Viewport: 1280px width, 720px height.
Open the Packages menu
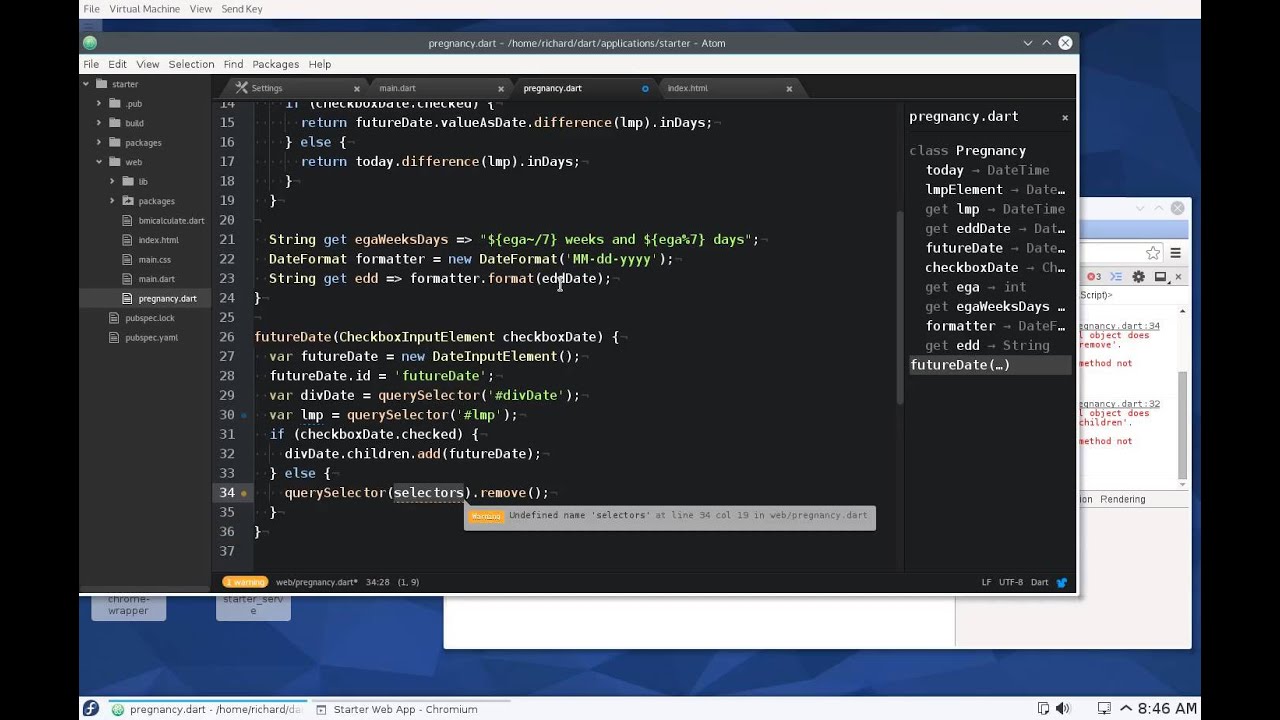pyautogui.click(x=275, y=64)
